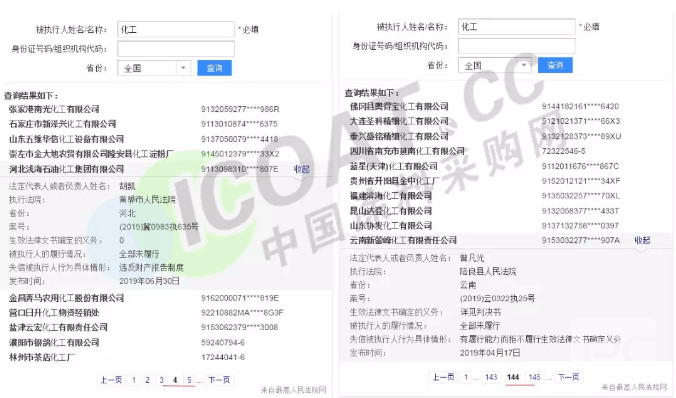Focus the left 身份证号码 input field
The height and width of the screenshot is (398, 676).
176,48
